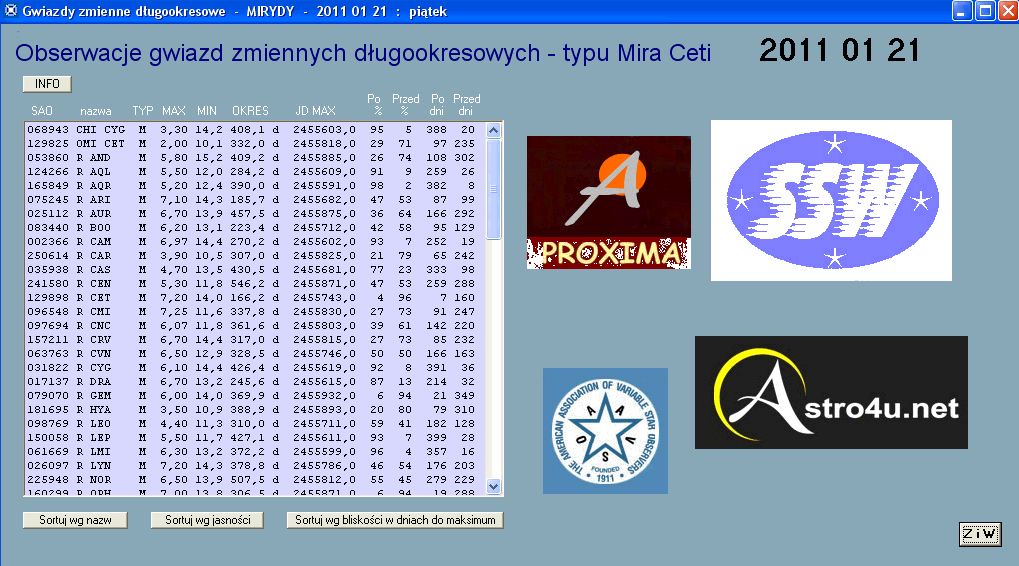Select the R GEM star row

pyautogui.click(x=255, y=396)
